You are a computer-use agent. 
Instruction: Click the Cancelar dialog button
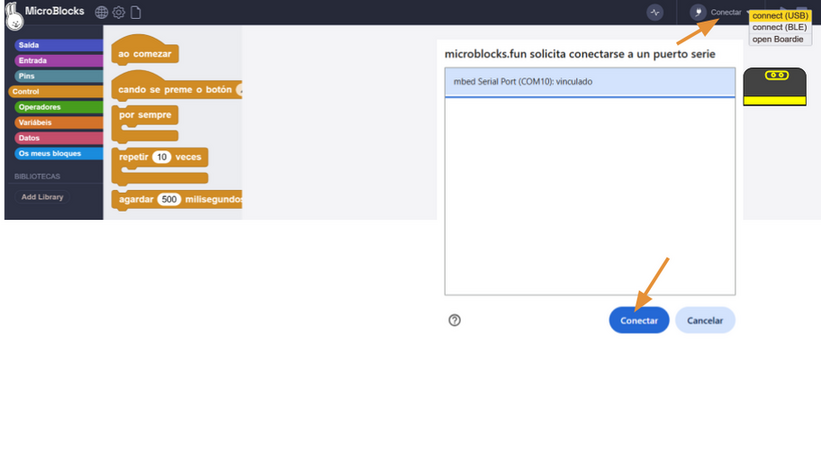(705, 320)
